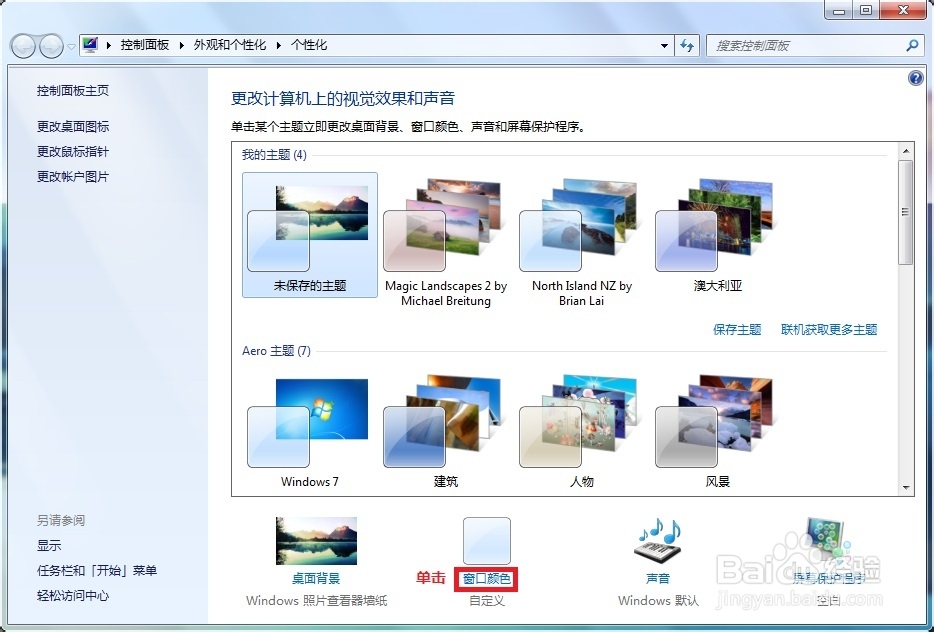Viewport: 934px width, 632px height.
Task: Select the 澳大利亚 theme
Action: (x=717, y=235)
